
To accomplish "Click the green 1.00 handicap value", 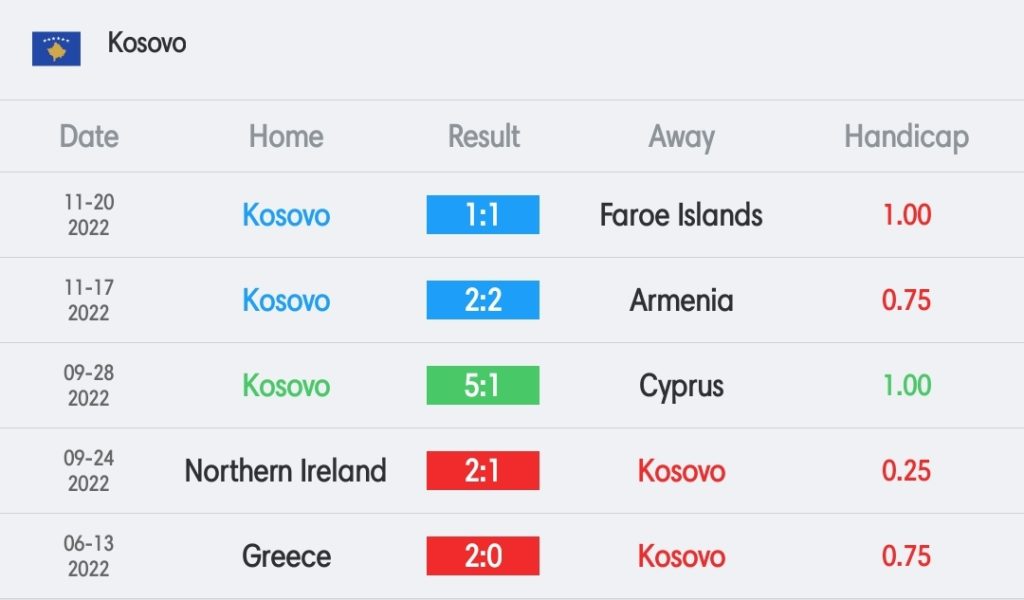I will [x=906, y=385].
